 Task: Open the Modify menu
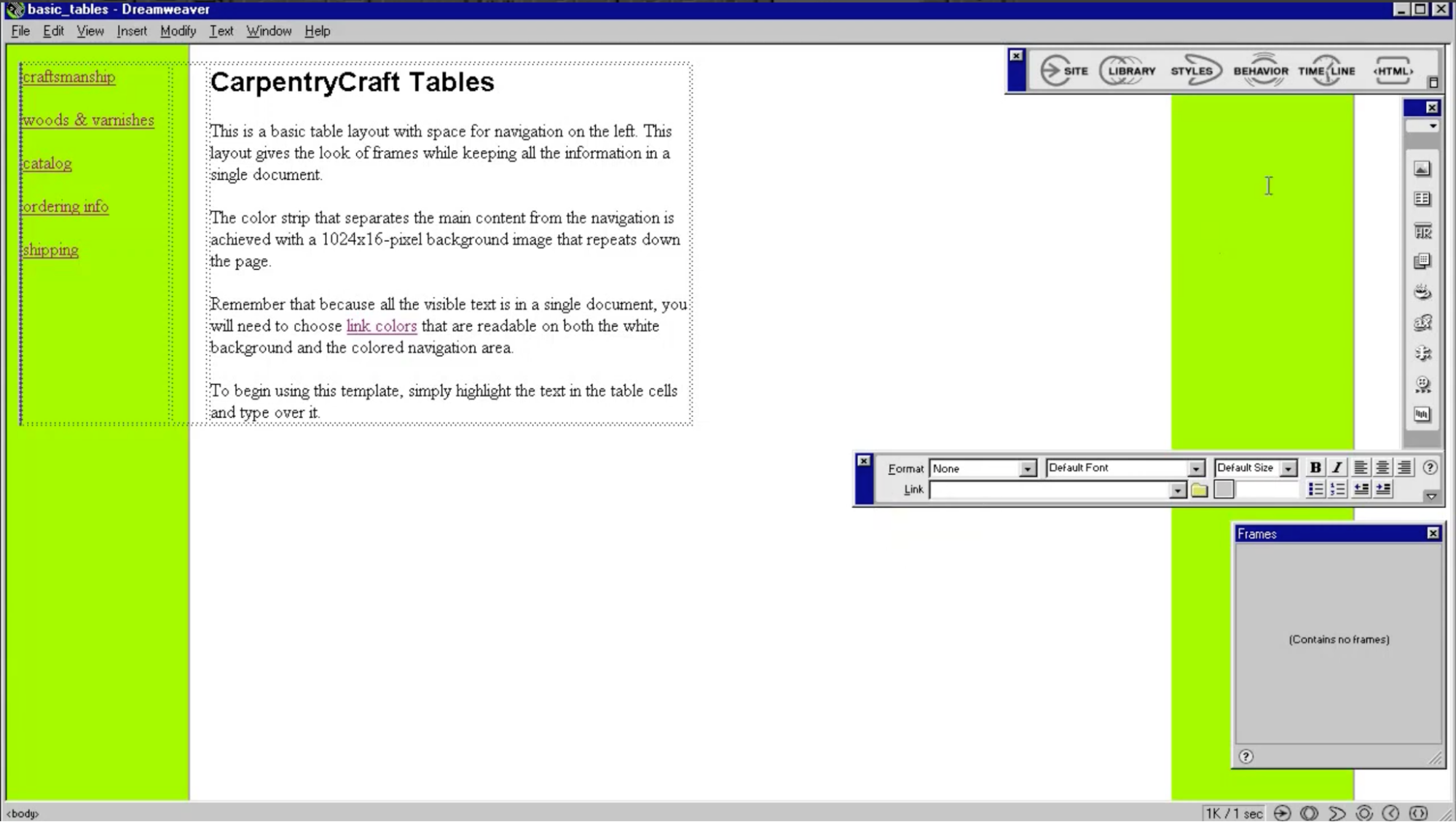(x=178, y=31)
